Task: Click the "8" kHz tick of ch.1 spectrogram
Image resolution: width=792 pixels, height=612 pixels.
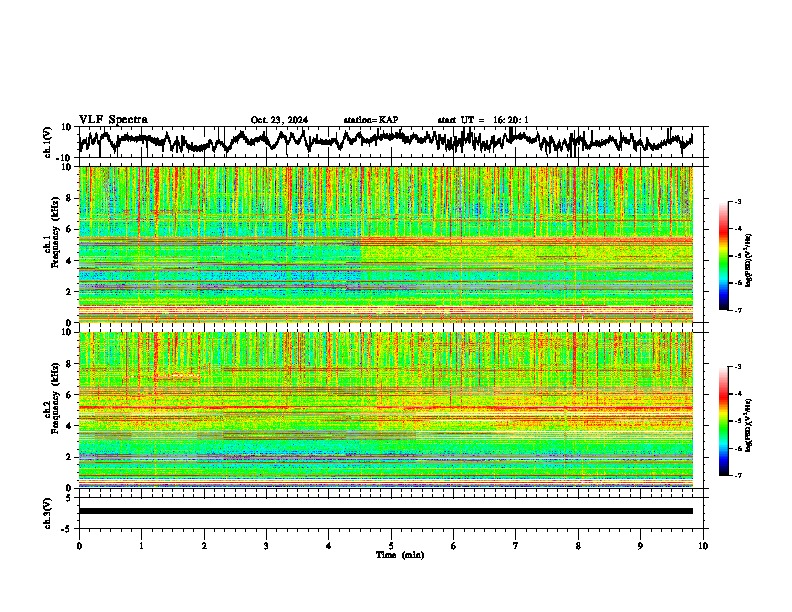Action: tap(69, 198)
